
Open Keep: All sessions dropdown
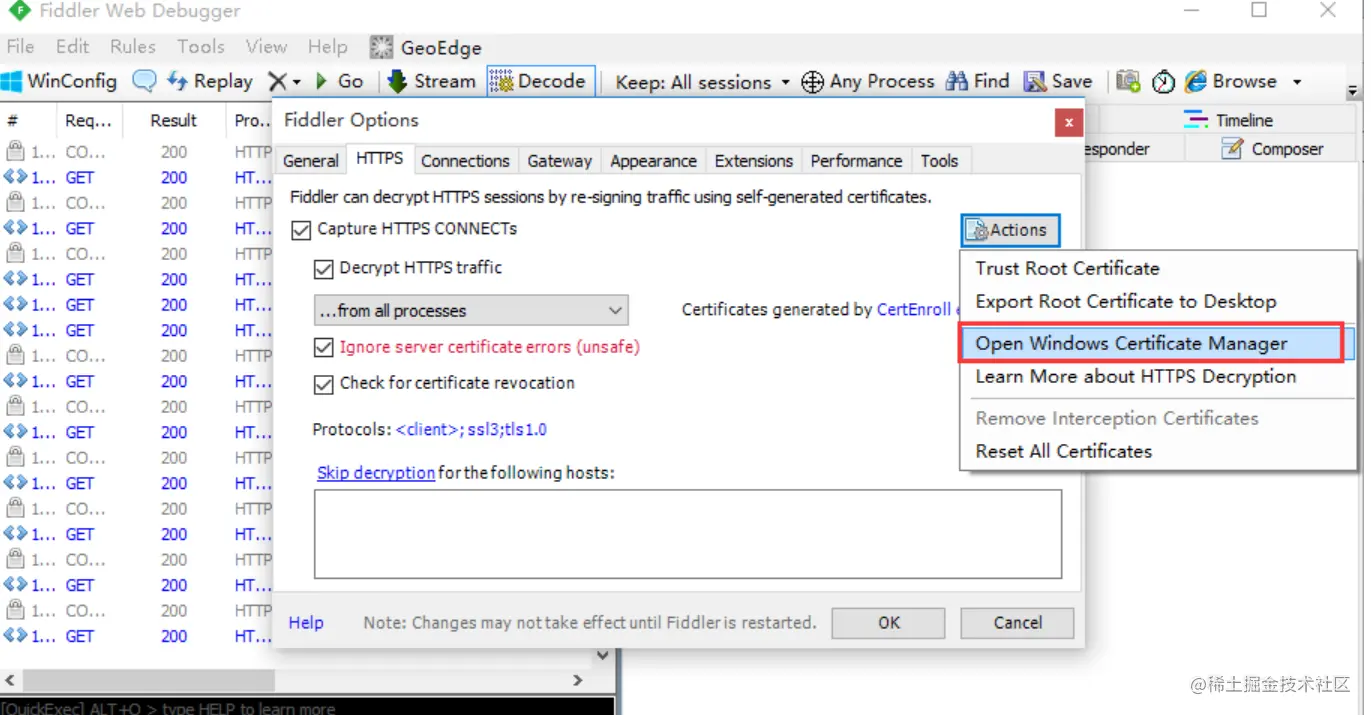coord(703,82)
